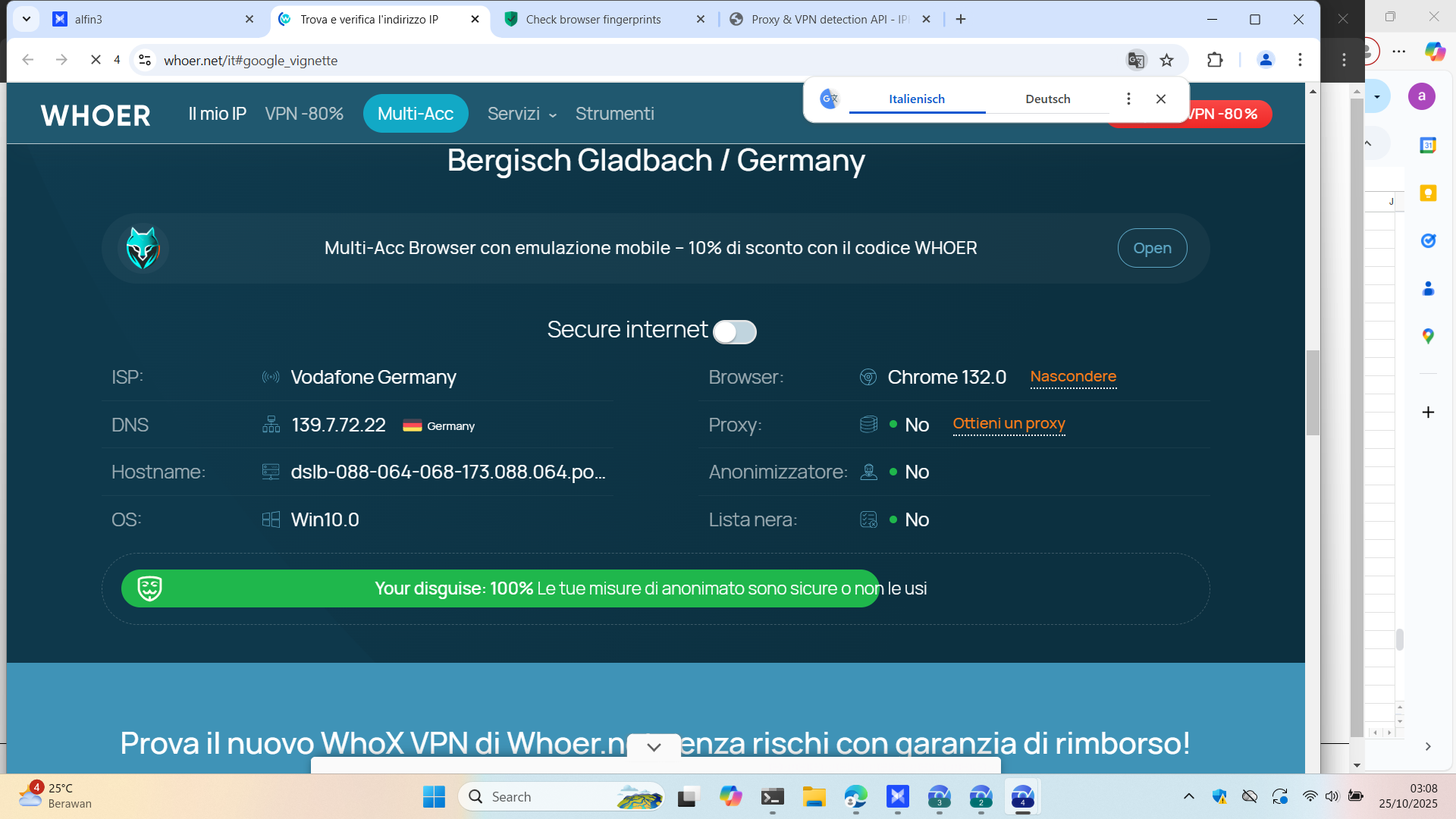1456x819 pixels.
Task: Open Google Tasks in the background window's side panel
Action: 1428,240
